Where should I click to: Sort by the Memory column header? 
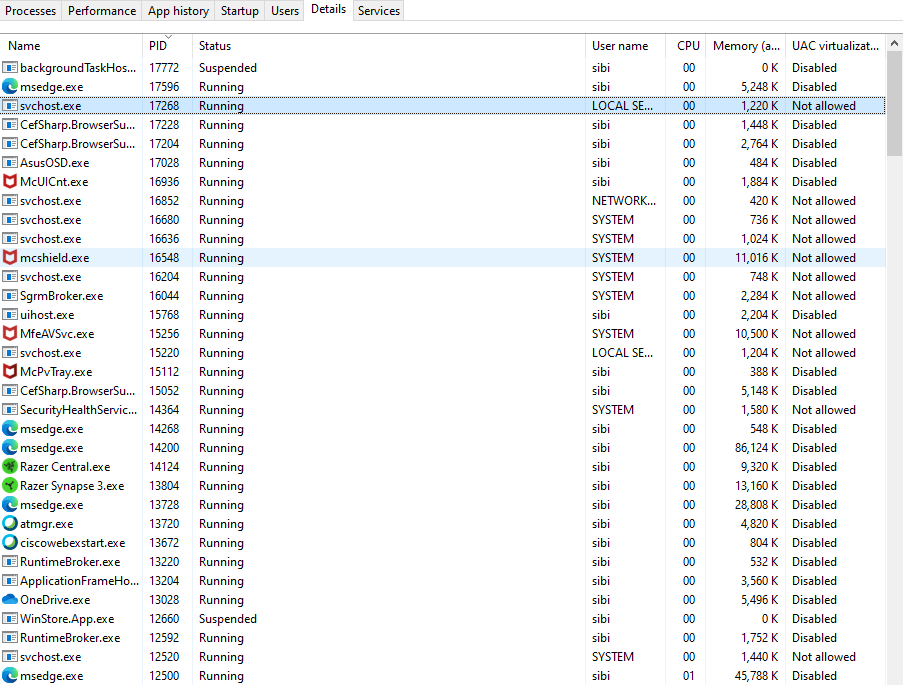(x=746, y=46)
